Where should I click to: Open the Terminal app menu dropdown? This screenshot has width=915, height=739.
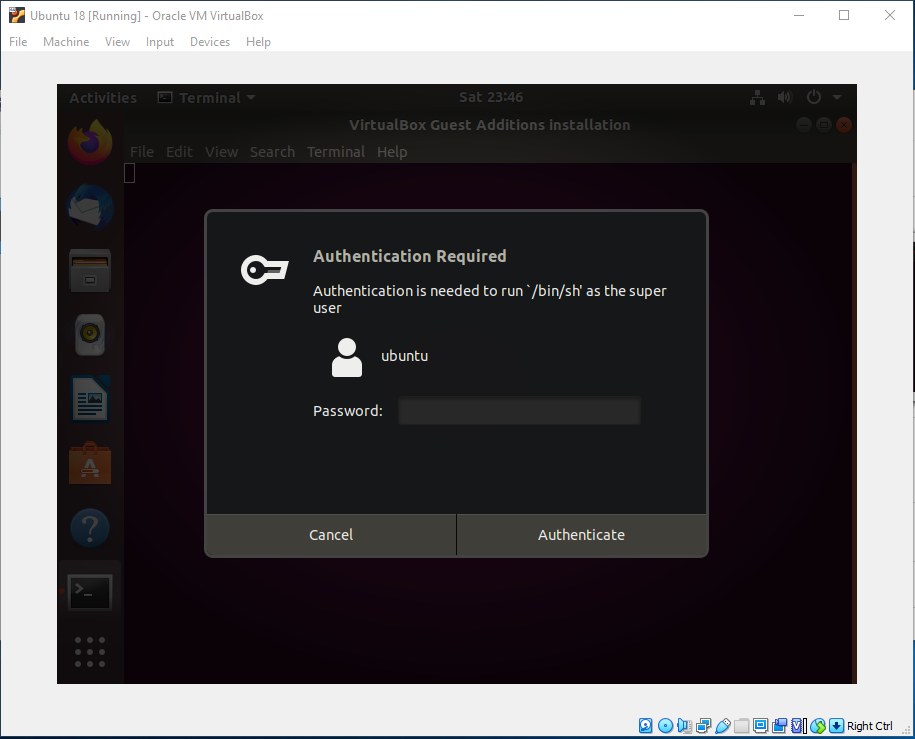[x=207, y=97]
